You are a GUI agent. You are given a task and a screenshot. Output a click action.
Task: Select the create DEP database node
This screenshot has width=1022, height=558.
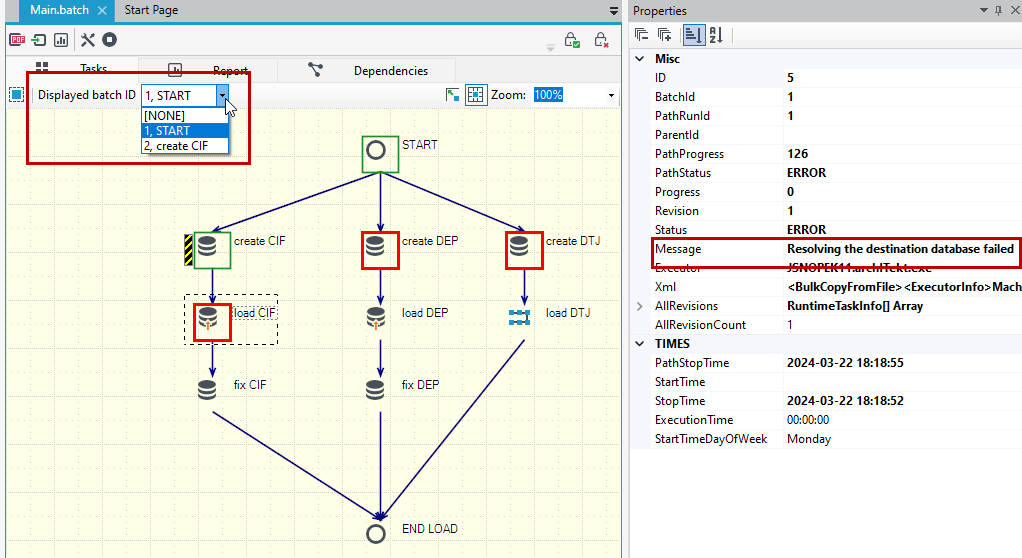click(x=375, y=246)
